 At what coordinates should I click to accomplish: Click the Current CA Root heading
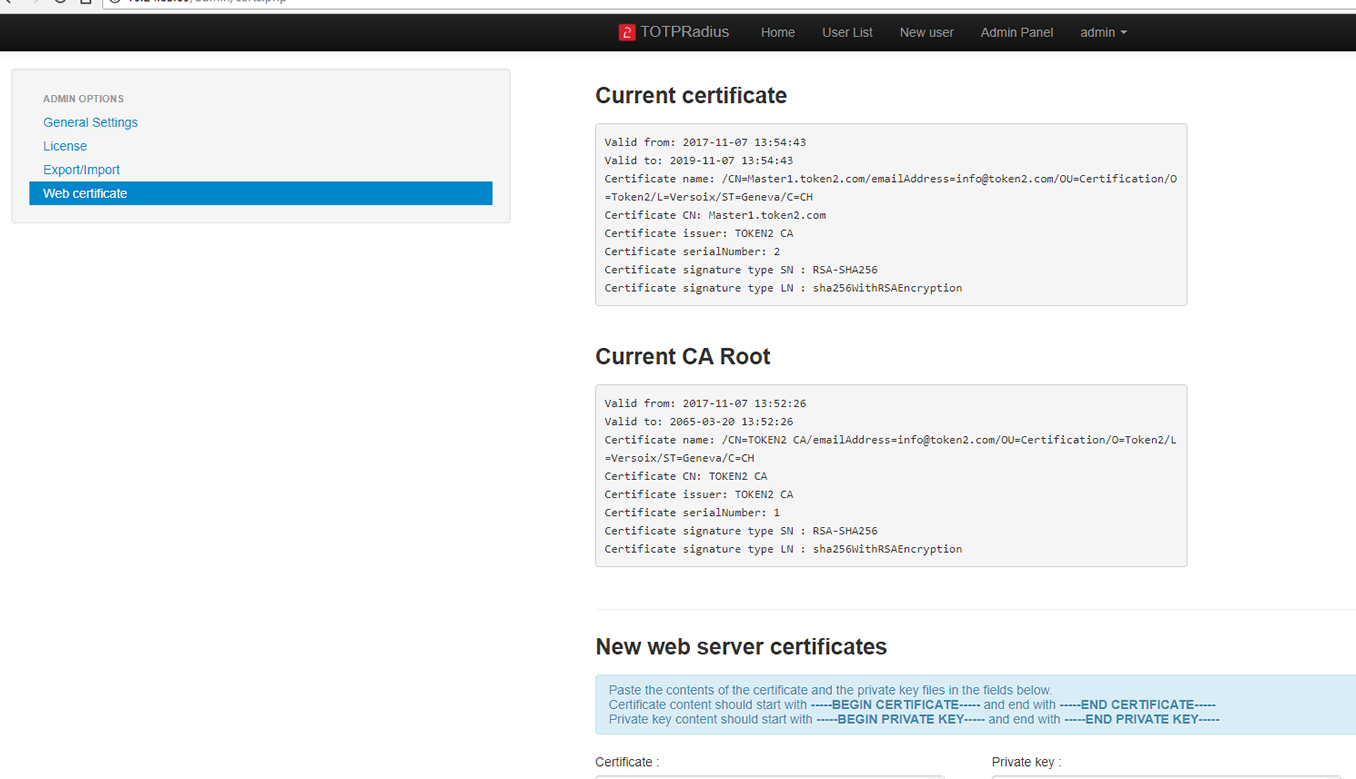[683, 356]
